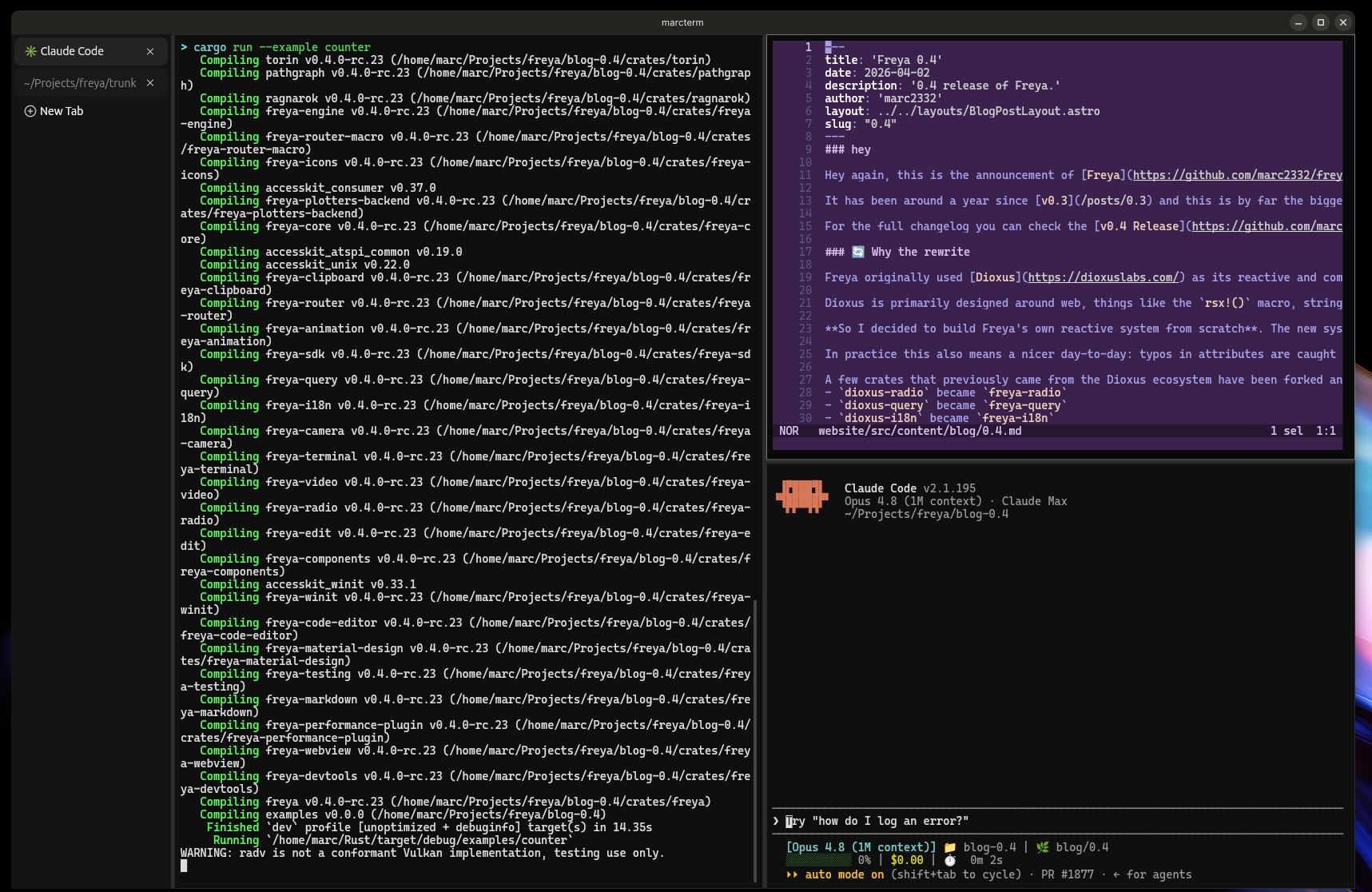Close the marcterm window
This screenshot has width=1372, height=892.
(1343, 22)
